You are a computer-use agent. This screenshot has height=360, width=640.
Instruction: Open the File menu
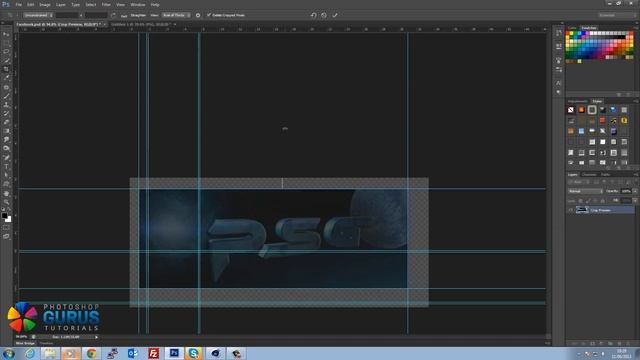(18, 4)
